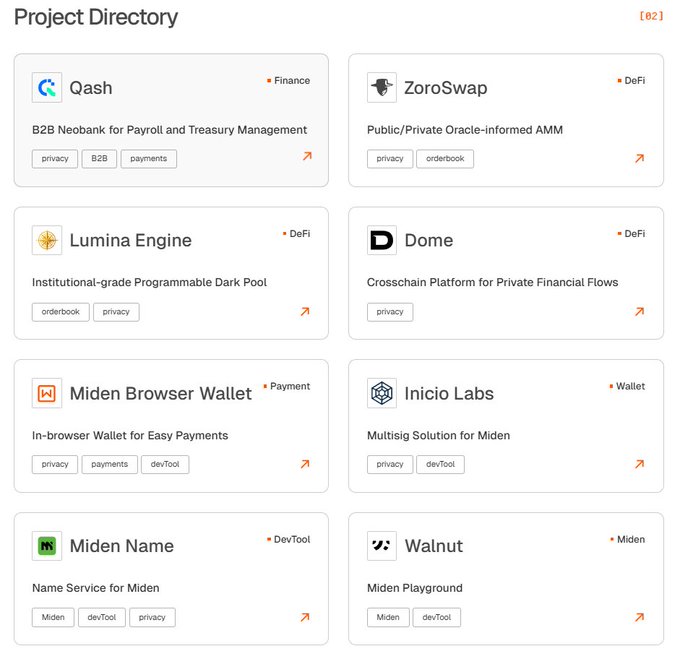680x659 pixels.
Task: Click the Lumina Engine project title
Action: click(131, 241)
